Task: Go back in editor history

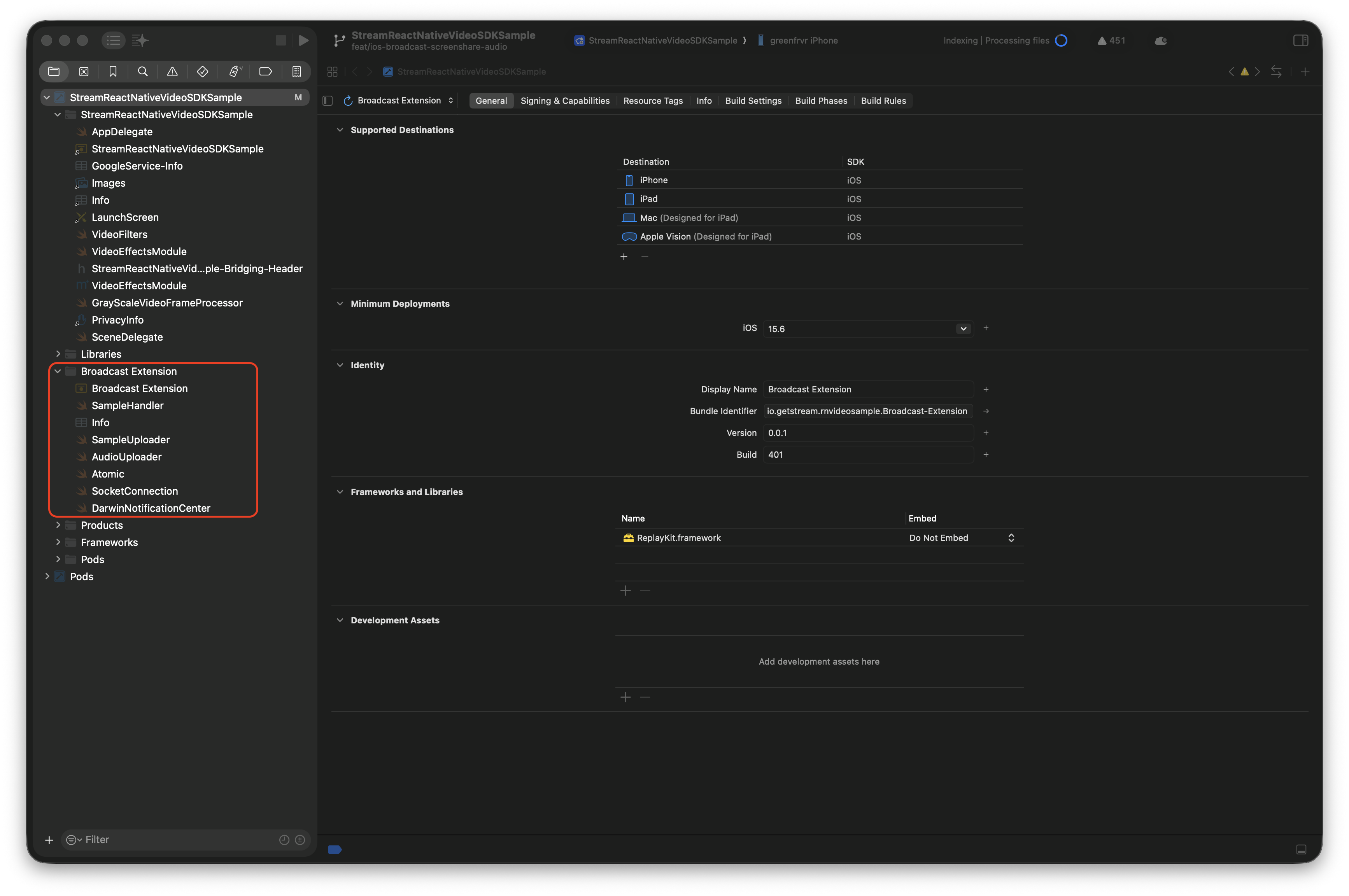Action: 354,72
